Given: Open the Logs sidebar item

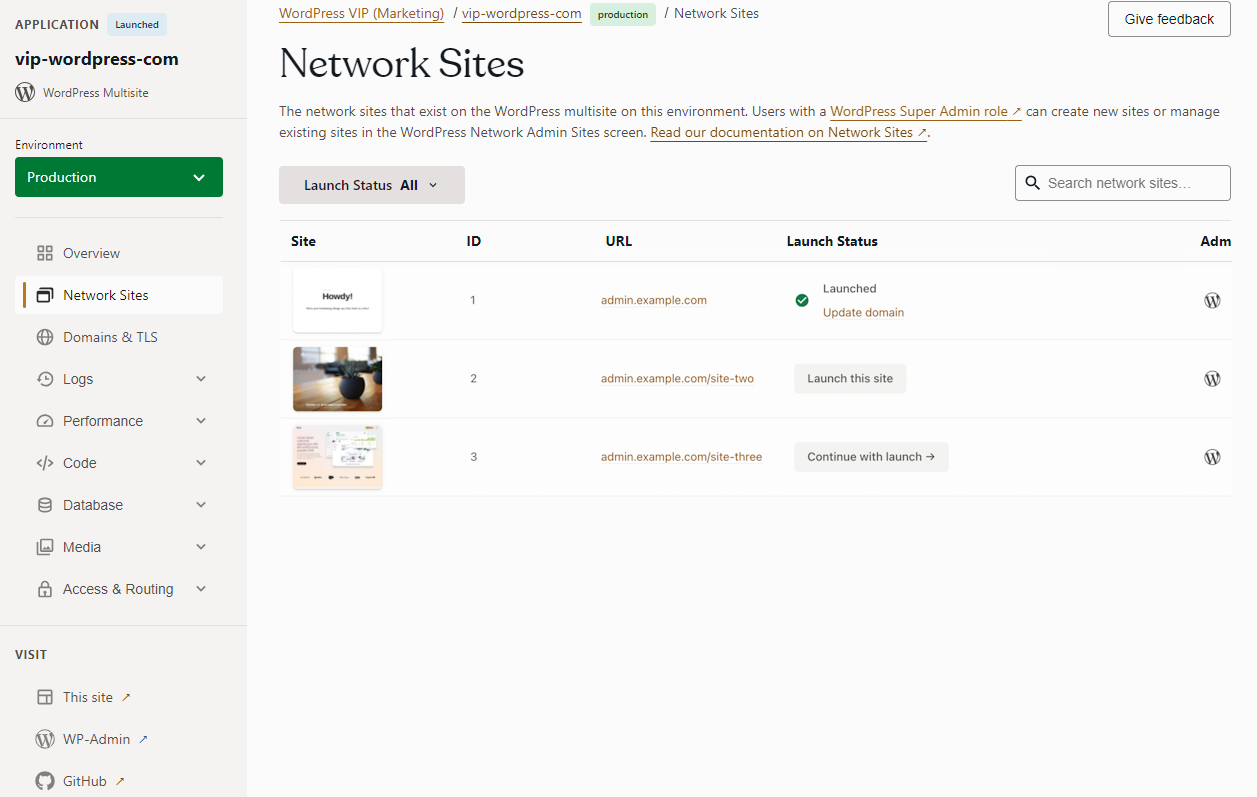Looking at the screenshot, I should pos(119,379).
